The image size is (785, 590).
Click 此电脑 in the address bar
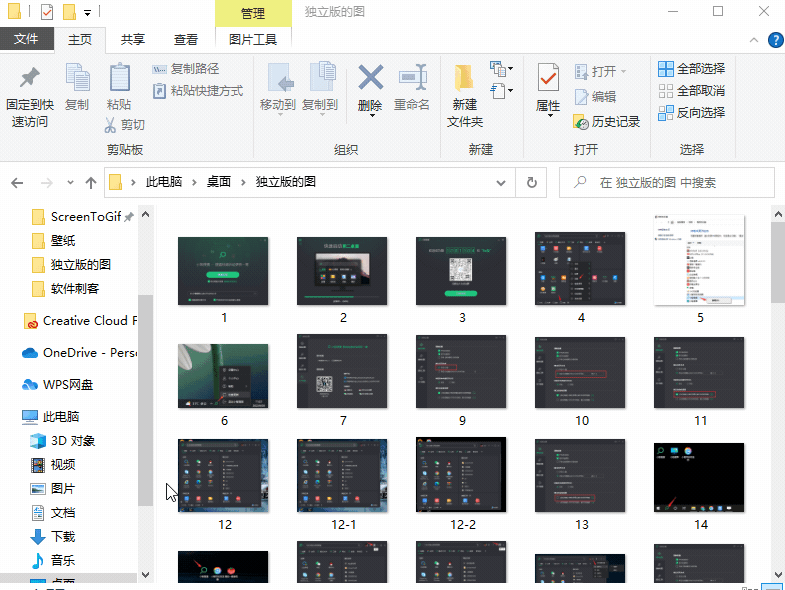click(164, 182)
